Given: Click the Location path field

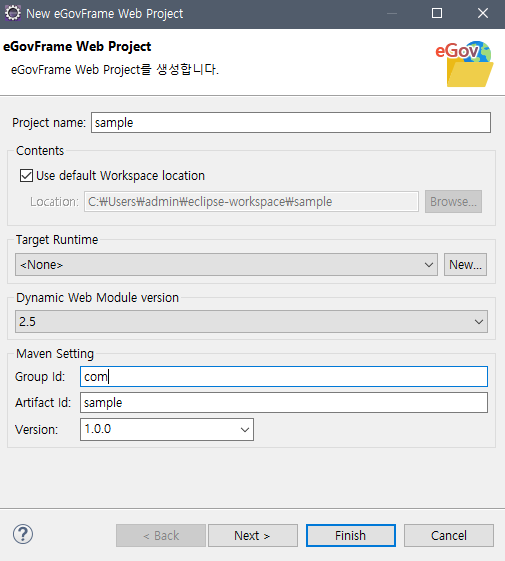Looking at the screenshot, I should [x=251, y=202].
